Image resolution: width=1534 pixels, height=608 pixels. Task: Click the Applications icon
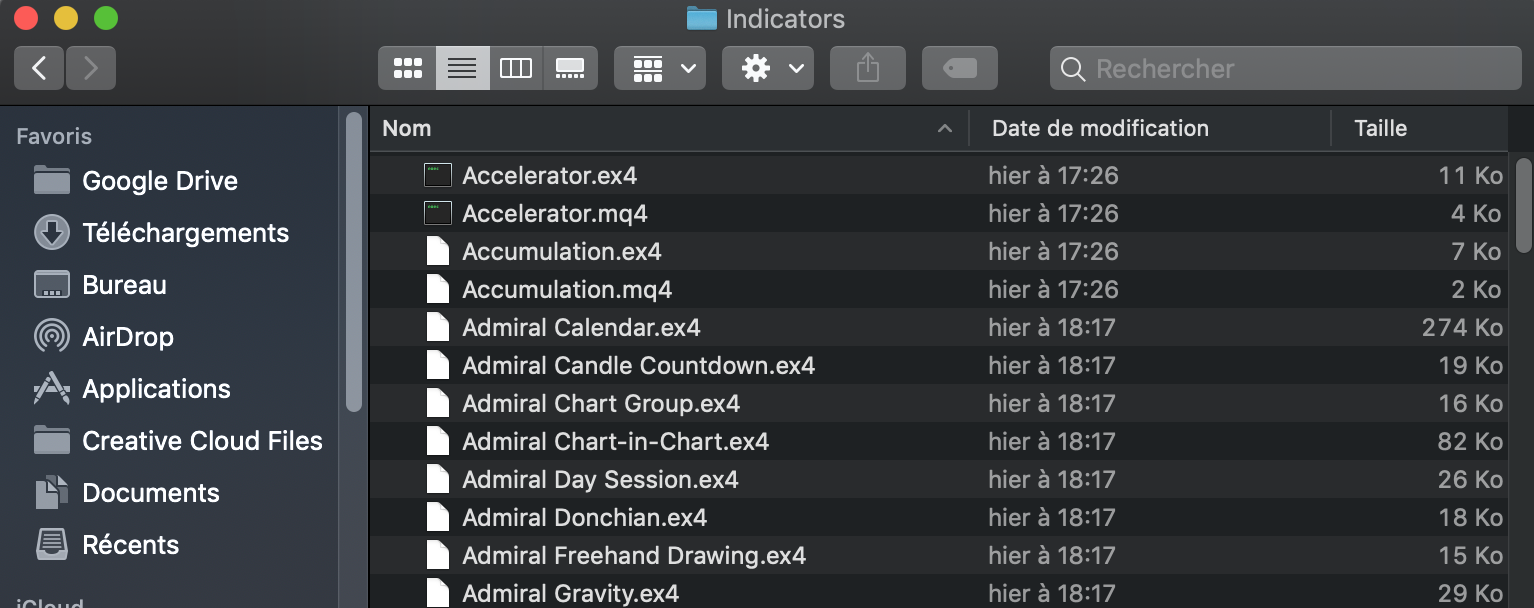pyautogui.click(x=52, y=388)
